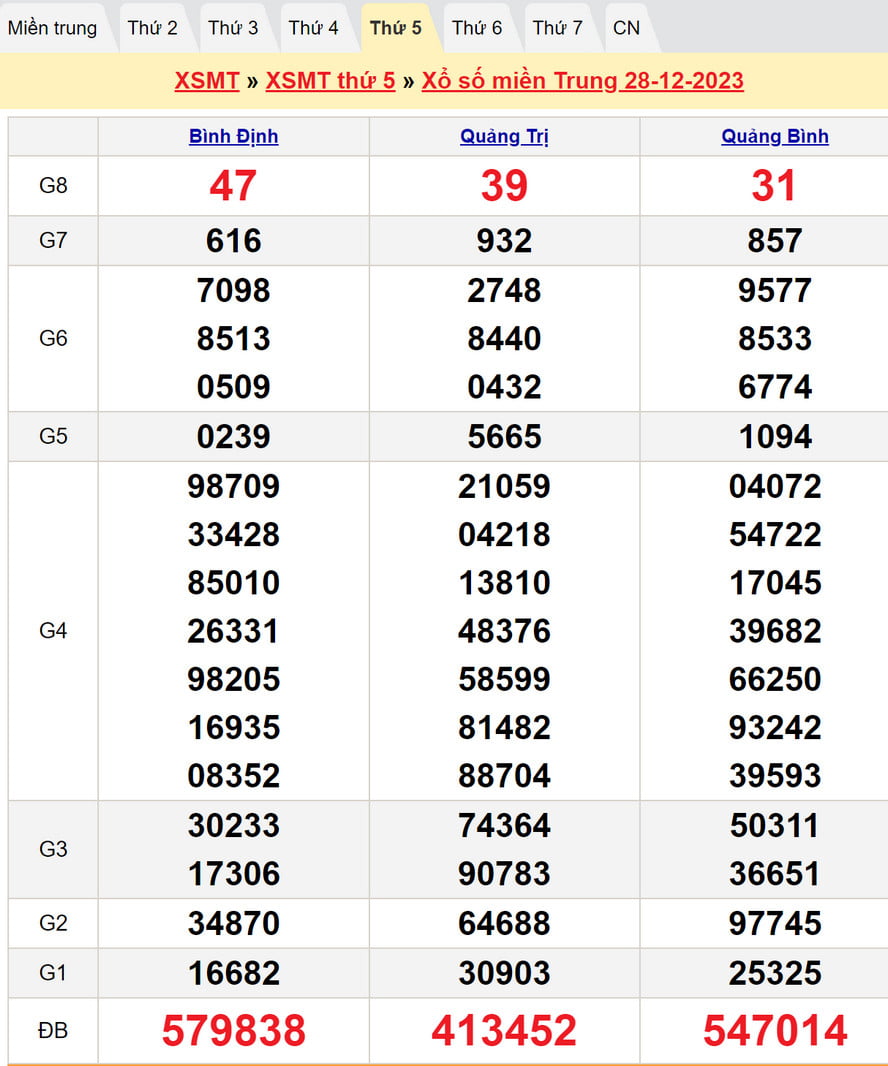Click the active Thứ 5 tab
888x1066 pixels.
[x=395, y=28]
